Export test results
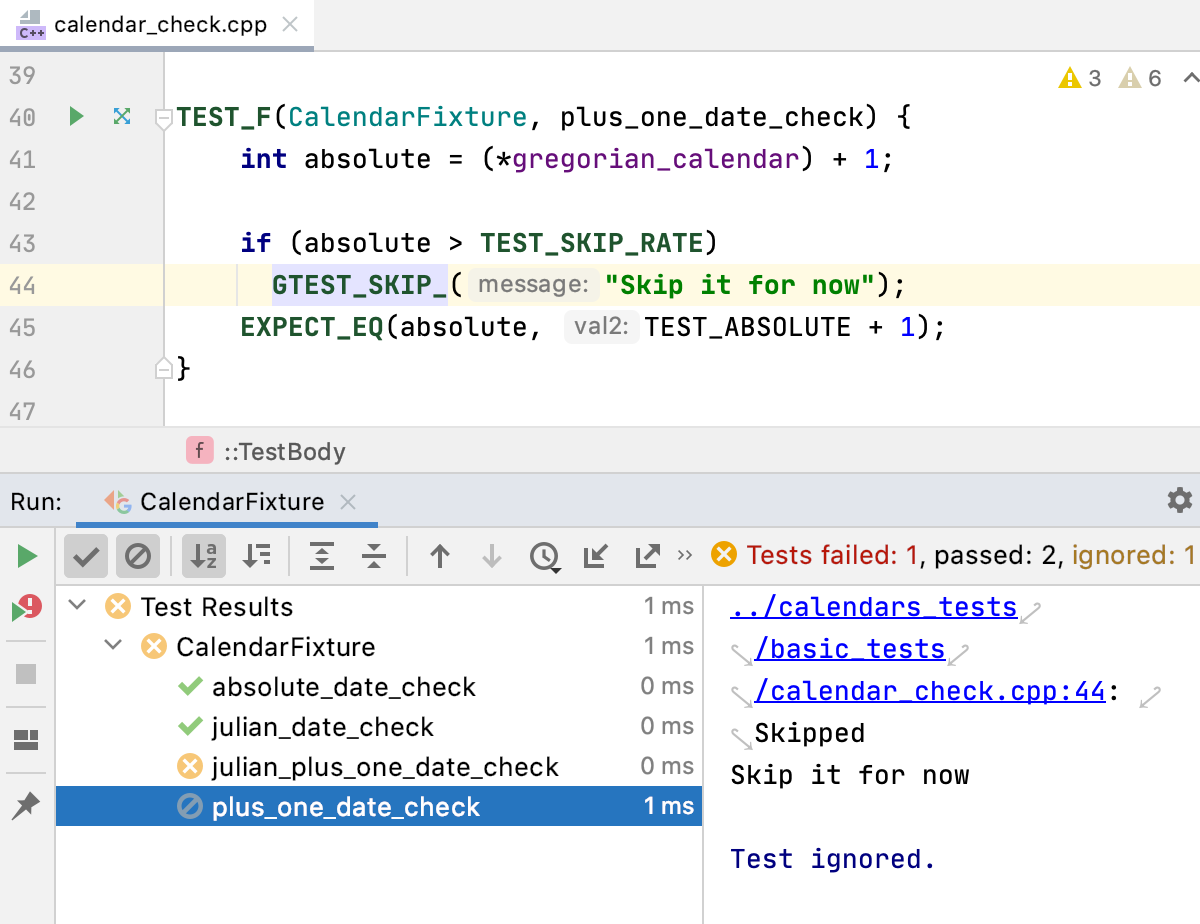Screen dimensions: 1200x924 [x=648, y=556]
